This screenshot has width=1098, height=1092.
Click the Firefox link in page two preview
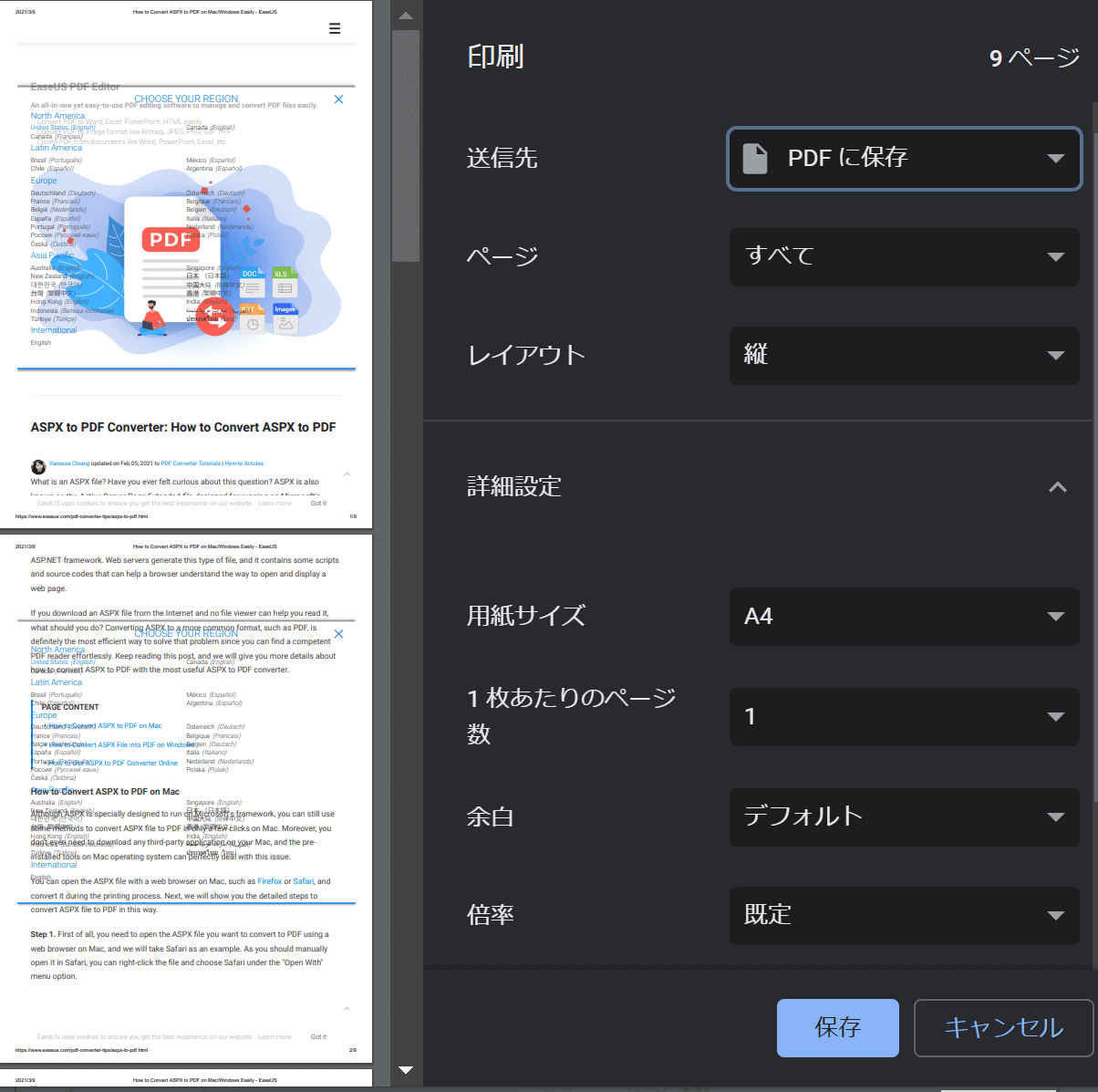point(269,881)
